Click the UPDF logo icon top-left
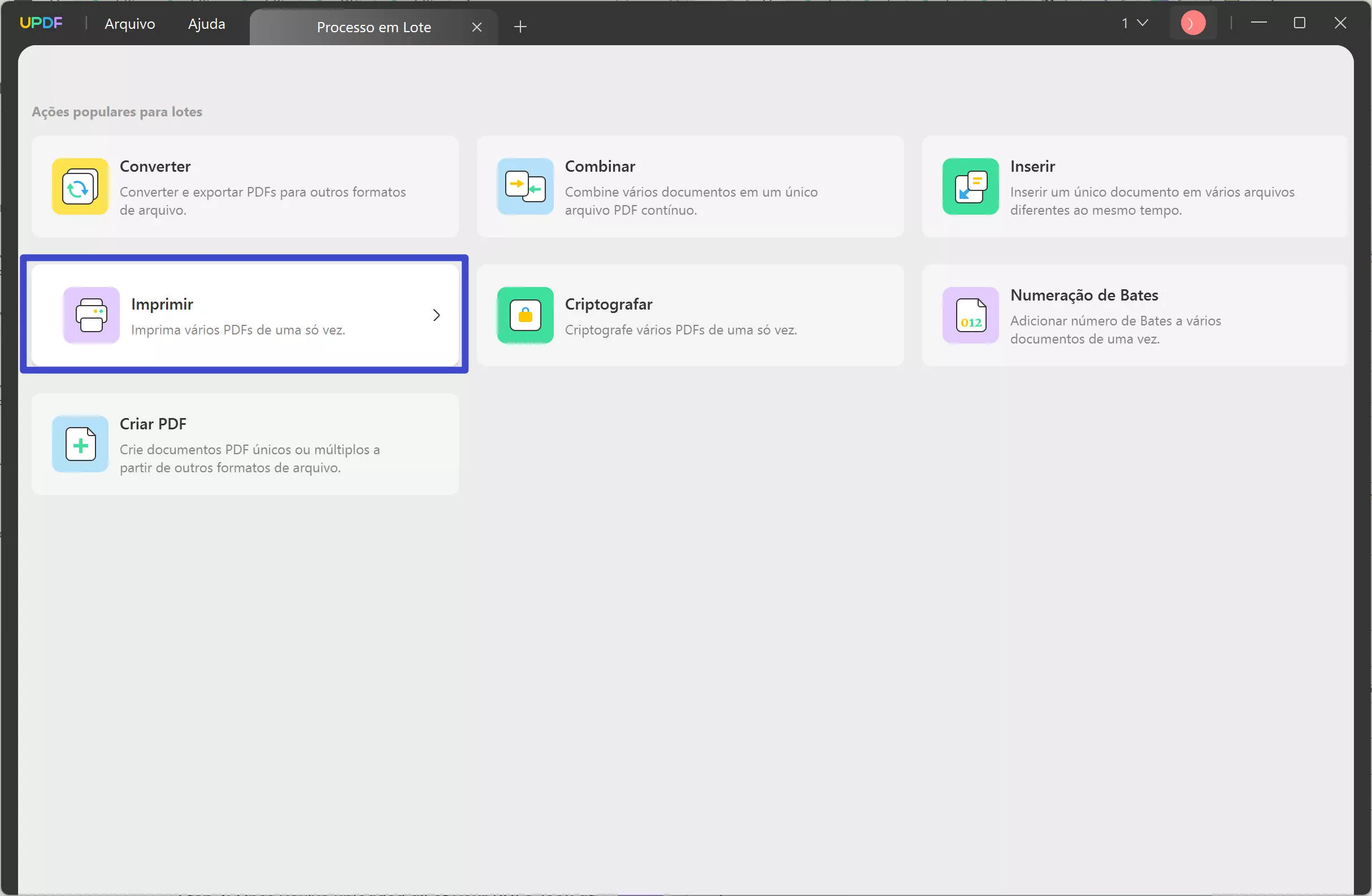The width and height of the screenshot is (1372, 896). point(40,22)
